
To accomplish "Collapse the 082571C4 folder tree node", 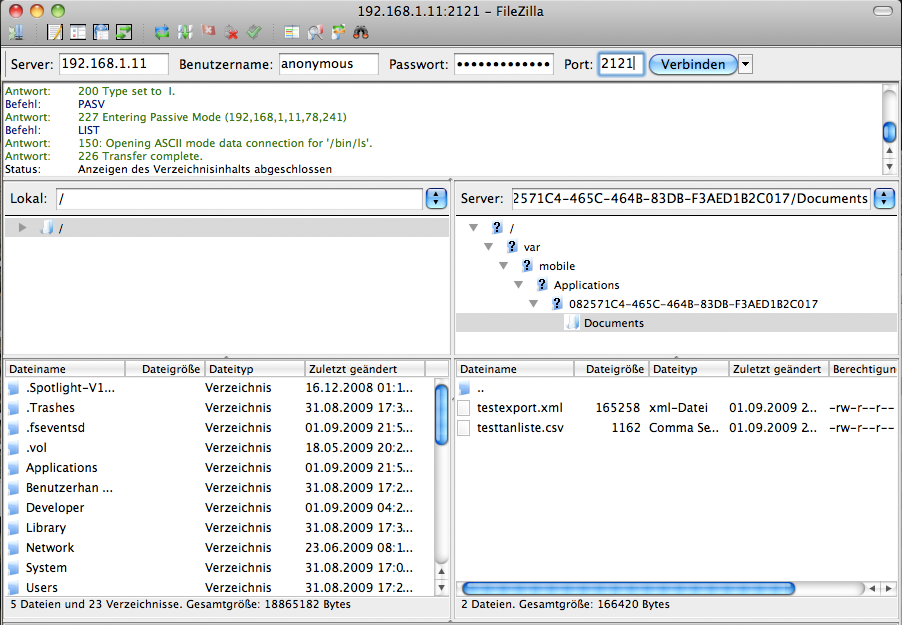I will 533,303.
